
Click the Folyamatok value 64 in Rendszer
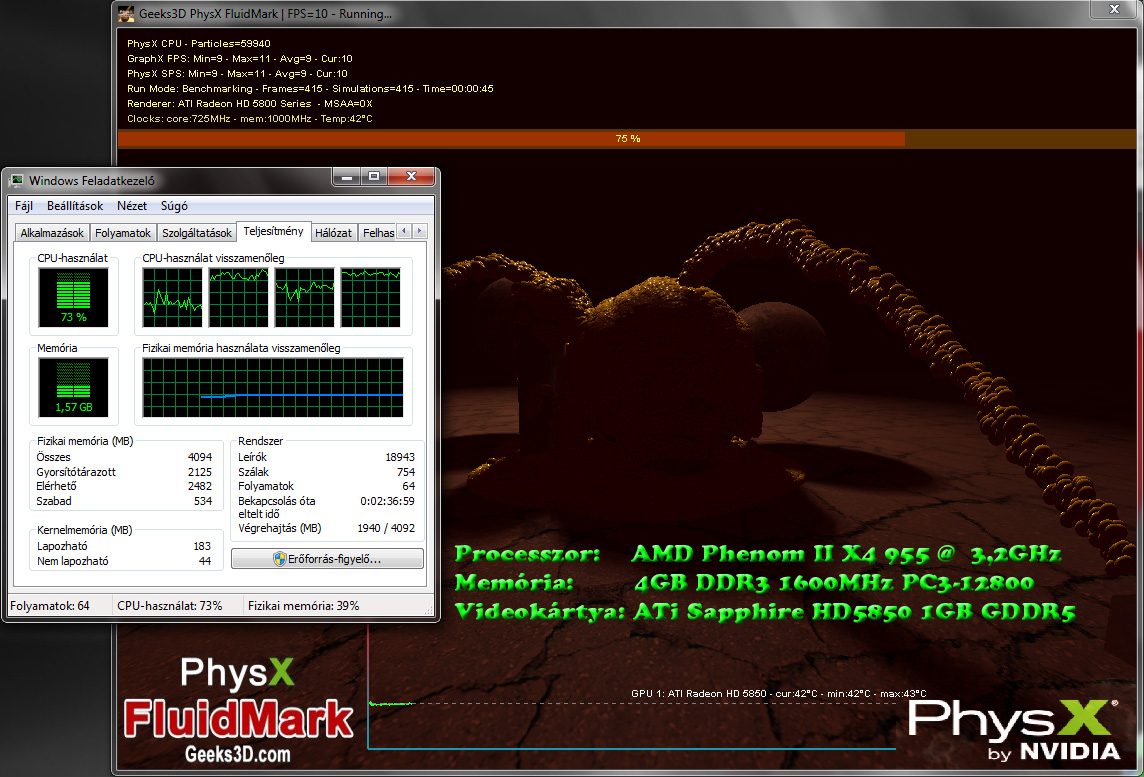pos(409,486)
